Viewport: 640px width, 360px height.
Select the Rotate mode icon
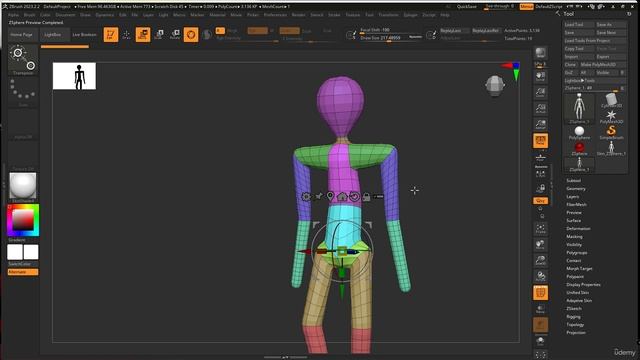(175, 35)
